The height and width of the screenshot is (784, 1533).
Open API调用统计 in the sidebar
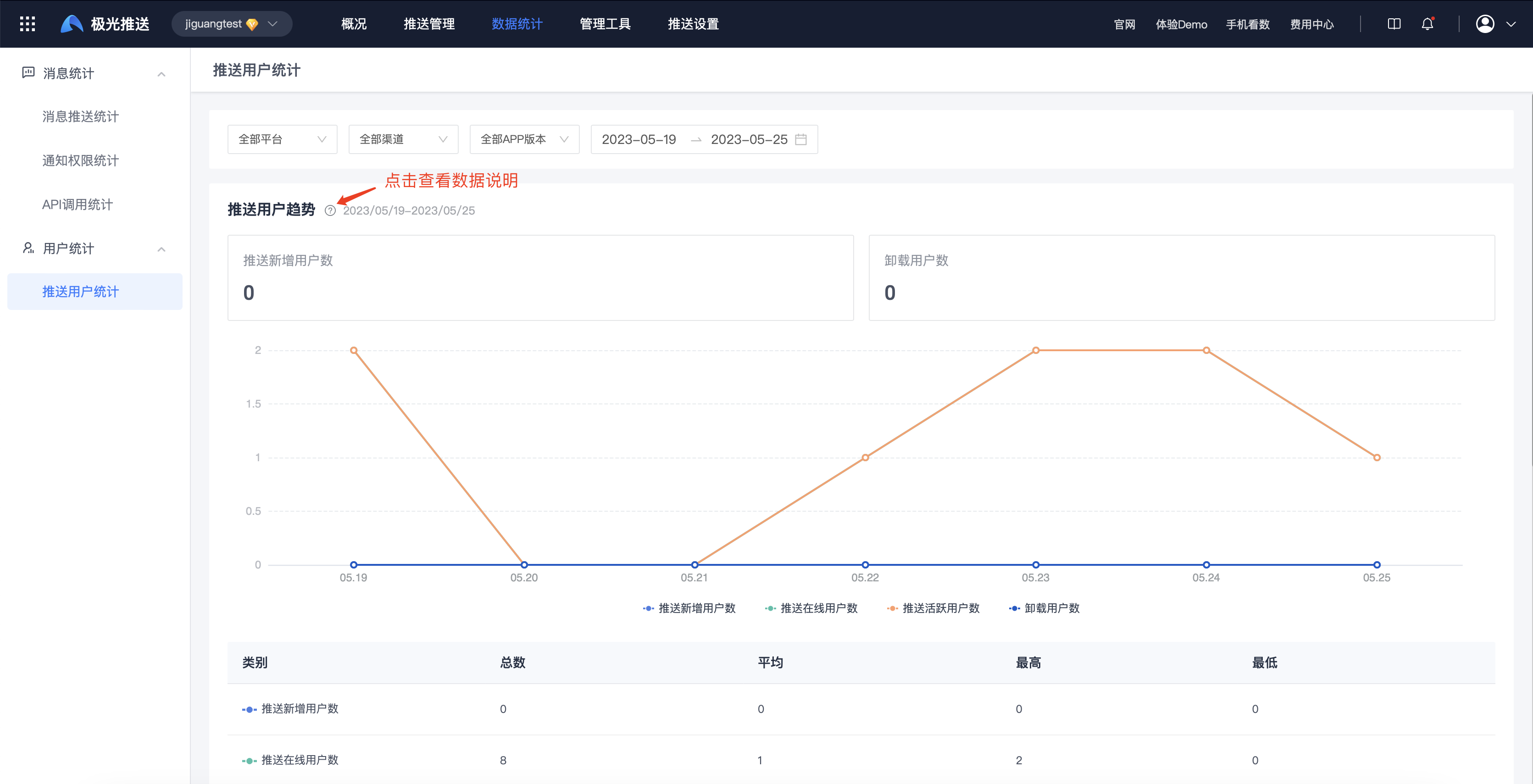tap(78, 204)
